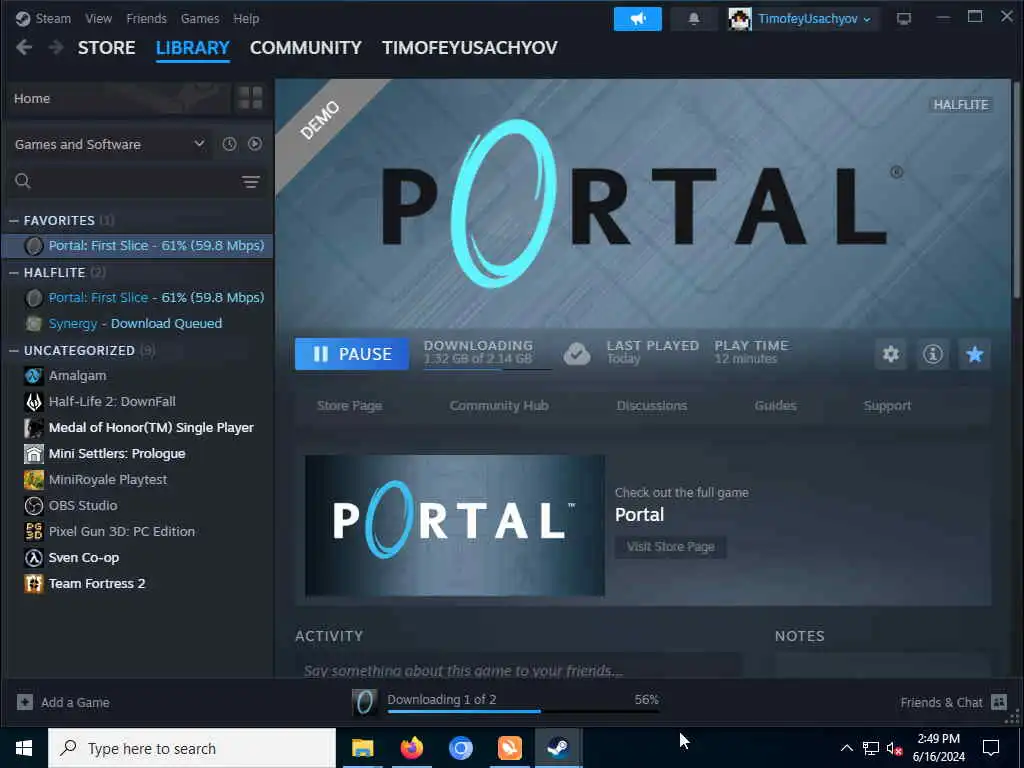Collapse the HALFLITE category
This screenshot has width=1024, height=768.
(x=14, y=272)
